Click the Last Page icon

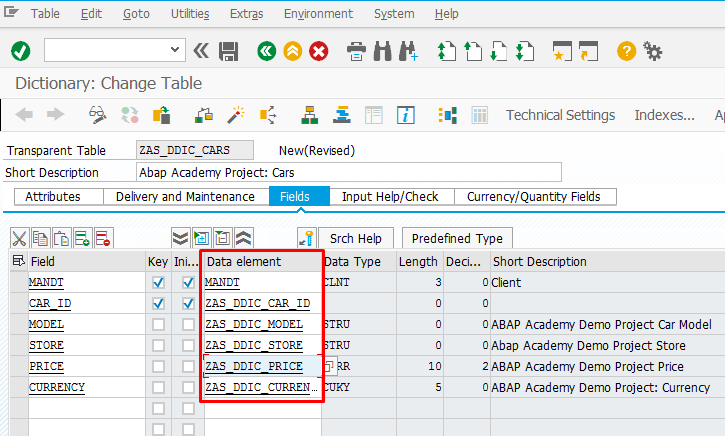coord(525,51)
